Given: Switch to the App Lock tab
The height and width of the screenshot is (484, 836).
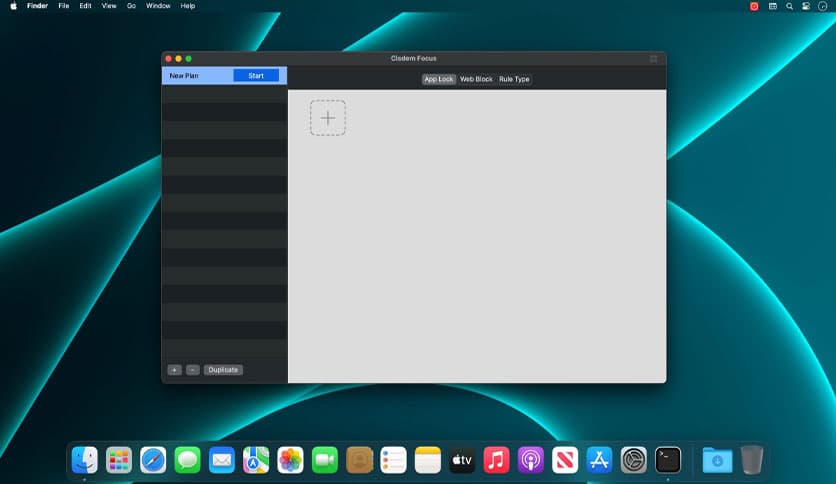Looking at the screenshot, I should pos(438,79).
